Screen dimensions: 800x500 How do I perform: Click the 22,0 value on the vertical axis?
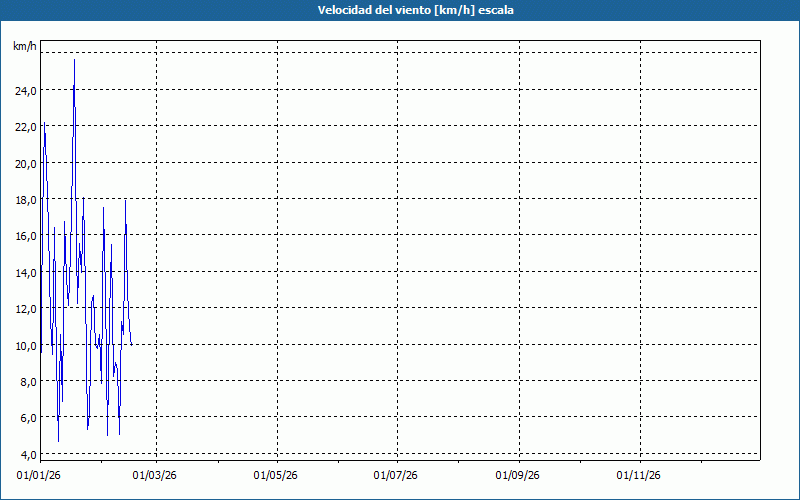[x=26, y=127]
